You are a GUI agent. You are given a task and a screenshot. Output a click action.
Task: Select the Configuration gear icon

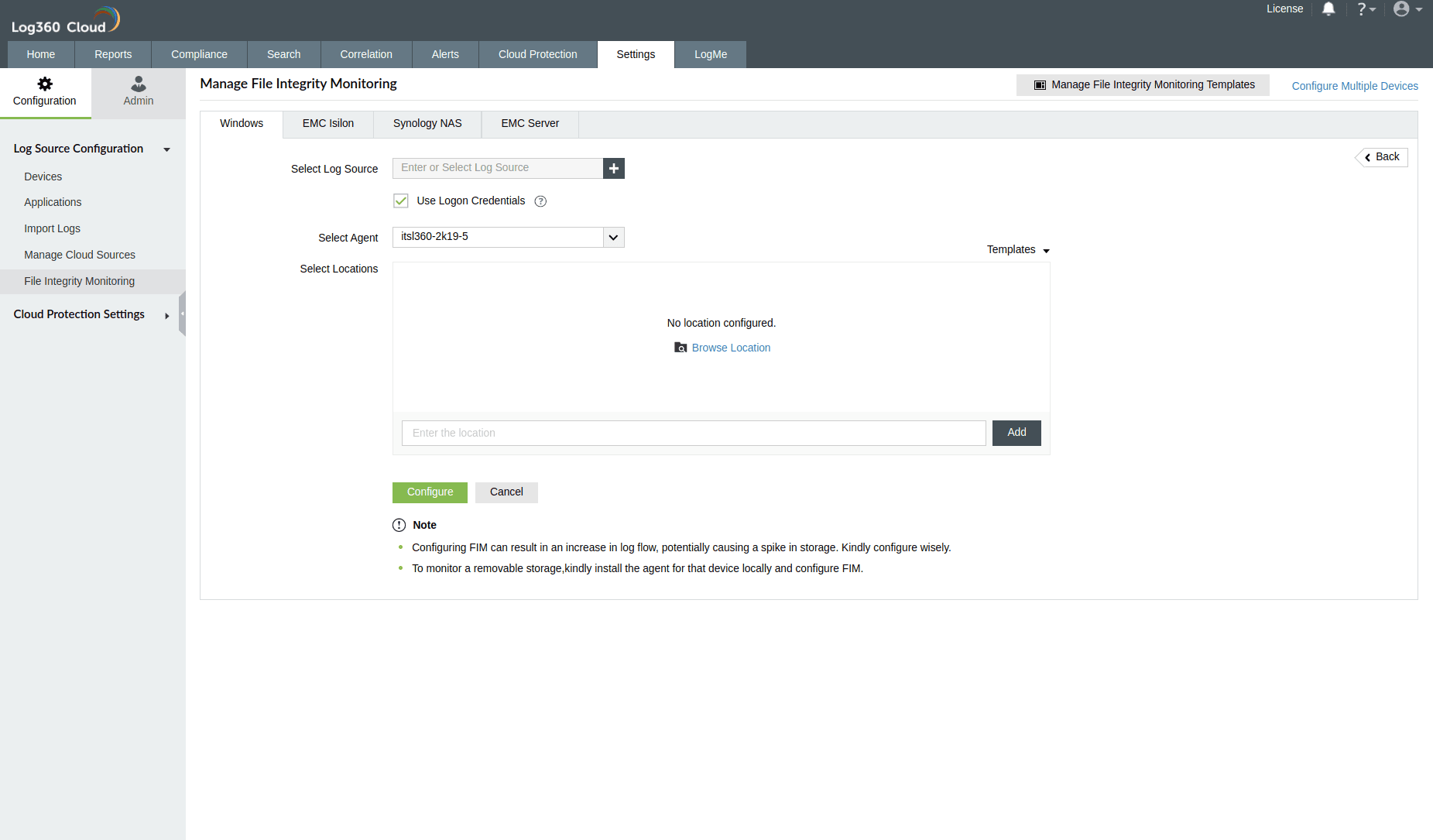pyautogui.click(x=45, y=84)
